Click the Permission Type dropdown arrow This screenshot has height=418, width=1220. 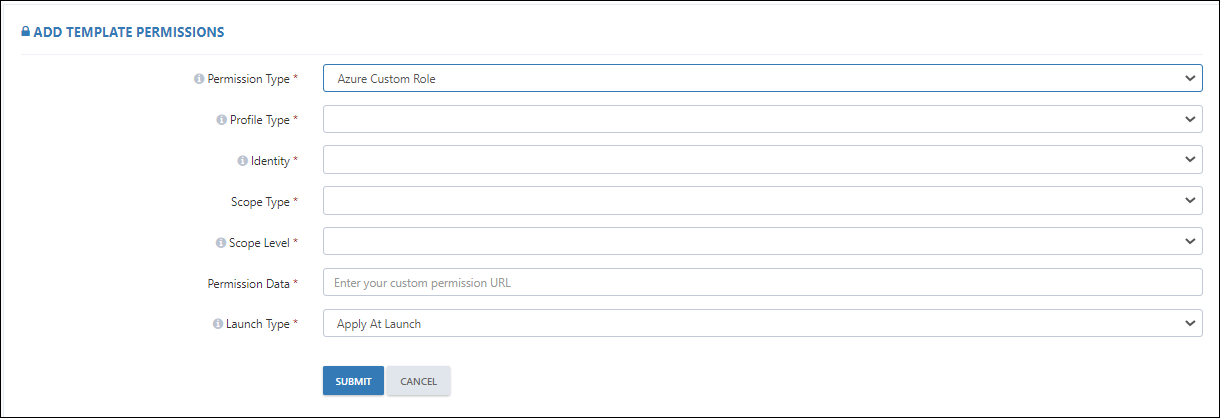(x=1190, y=78)
